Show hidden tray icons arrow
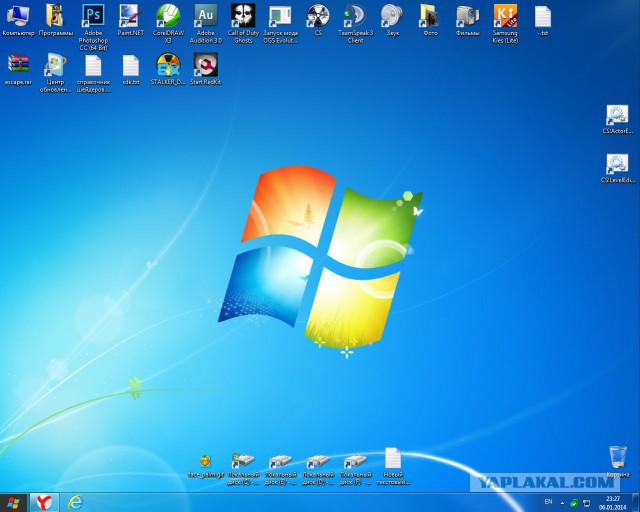640x512 pixels. click(562, 503)
